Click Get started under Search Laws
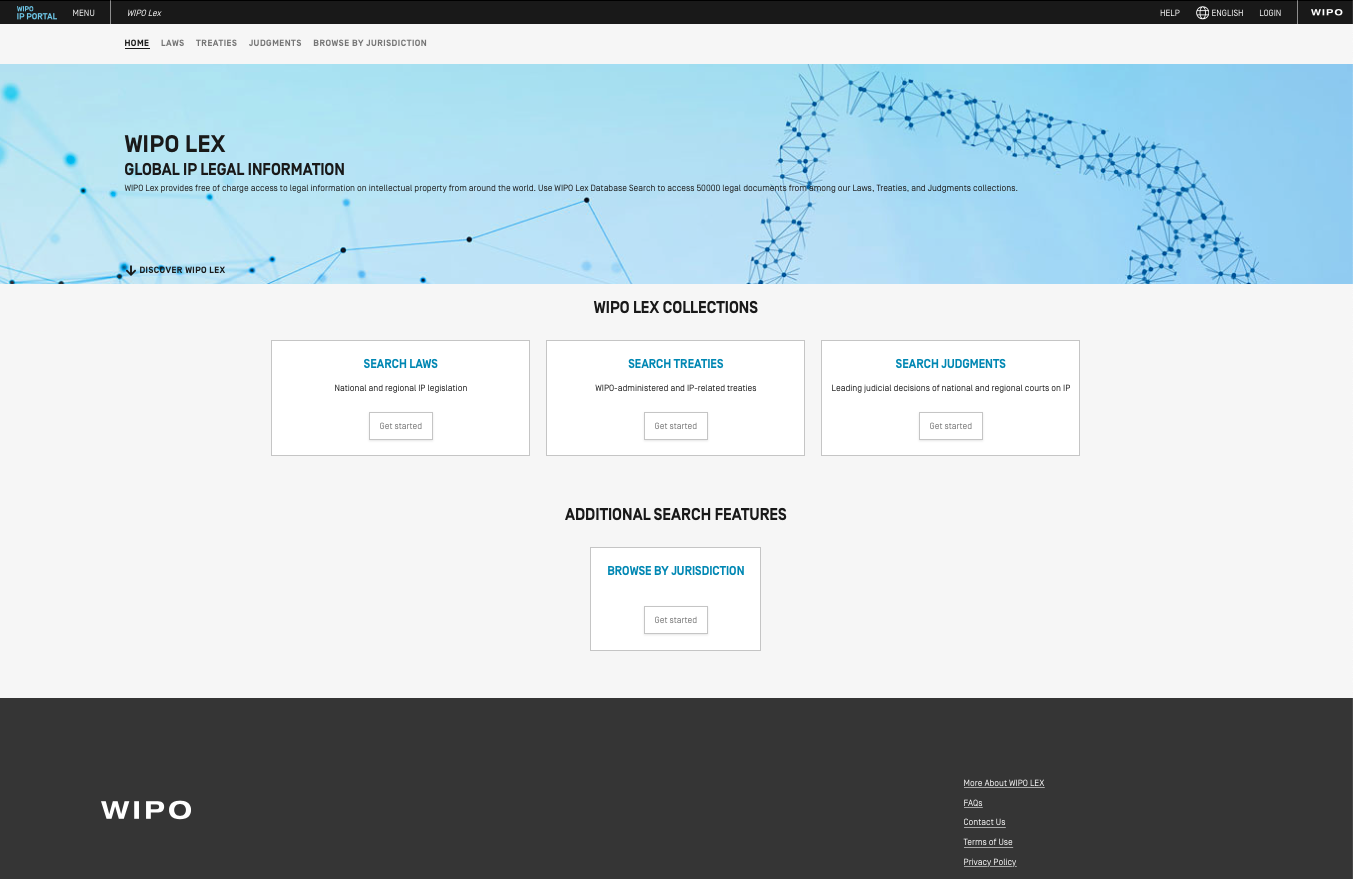The width and height of the screenshot is (1353, 879). click(400, 426)
